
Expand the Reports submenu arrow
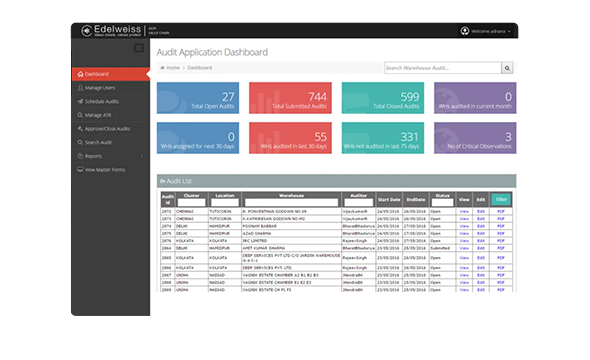click(x=142, y=156)
